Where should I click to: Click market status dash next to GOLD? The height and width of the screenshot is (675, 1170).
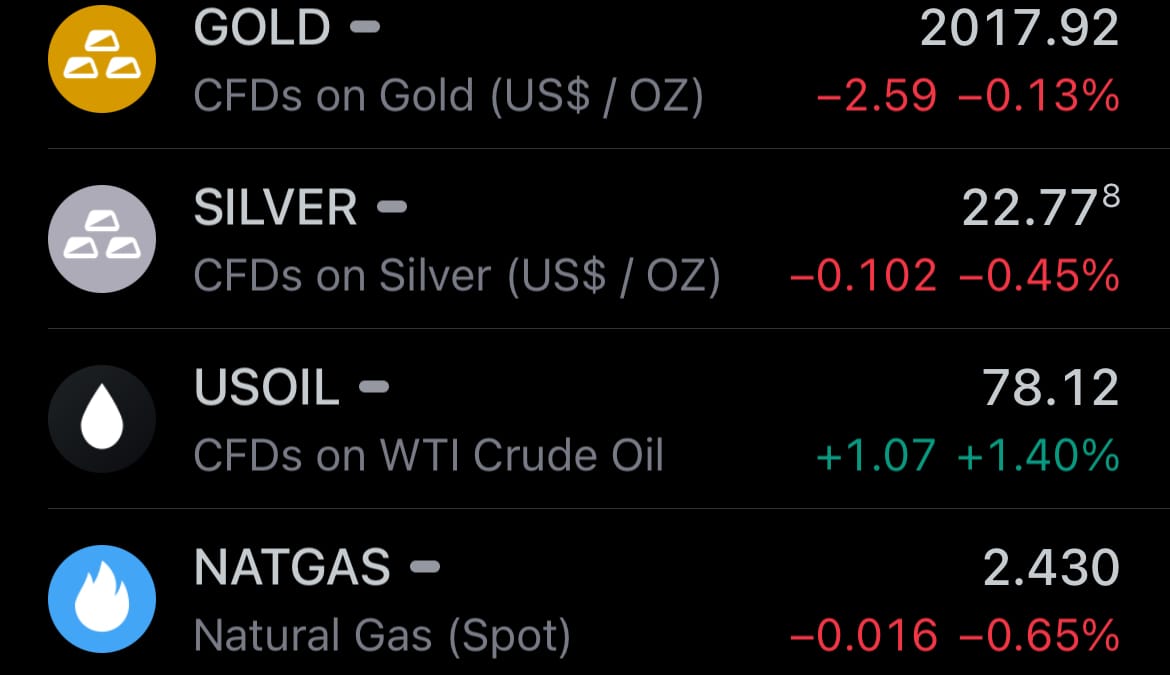point(366,28)
